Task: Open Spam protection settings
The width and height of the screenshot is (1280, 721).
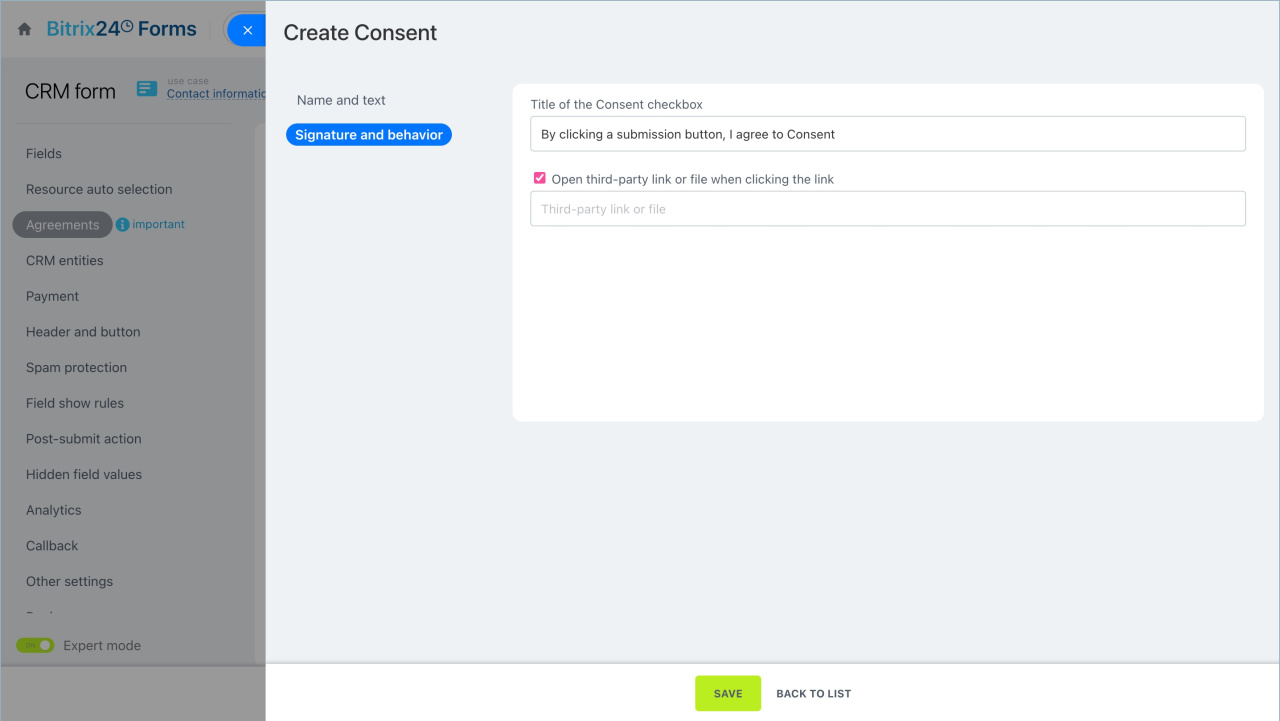Action: click(76, 368)
